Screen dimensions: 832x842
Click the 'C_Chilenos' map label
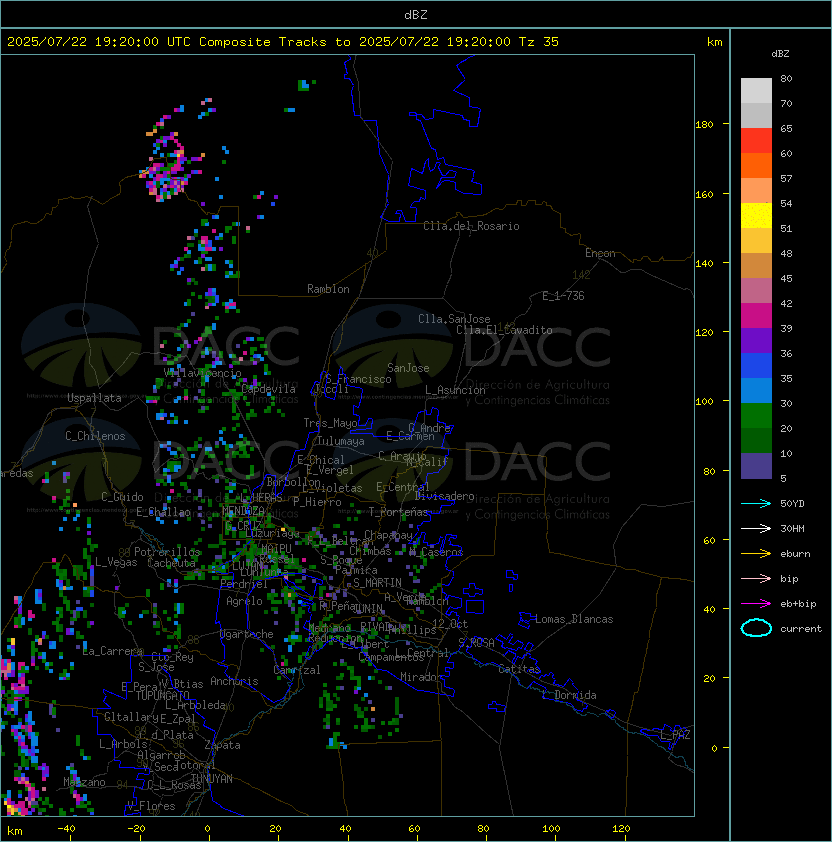pyautogui.click(x=95, y=436)
